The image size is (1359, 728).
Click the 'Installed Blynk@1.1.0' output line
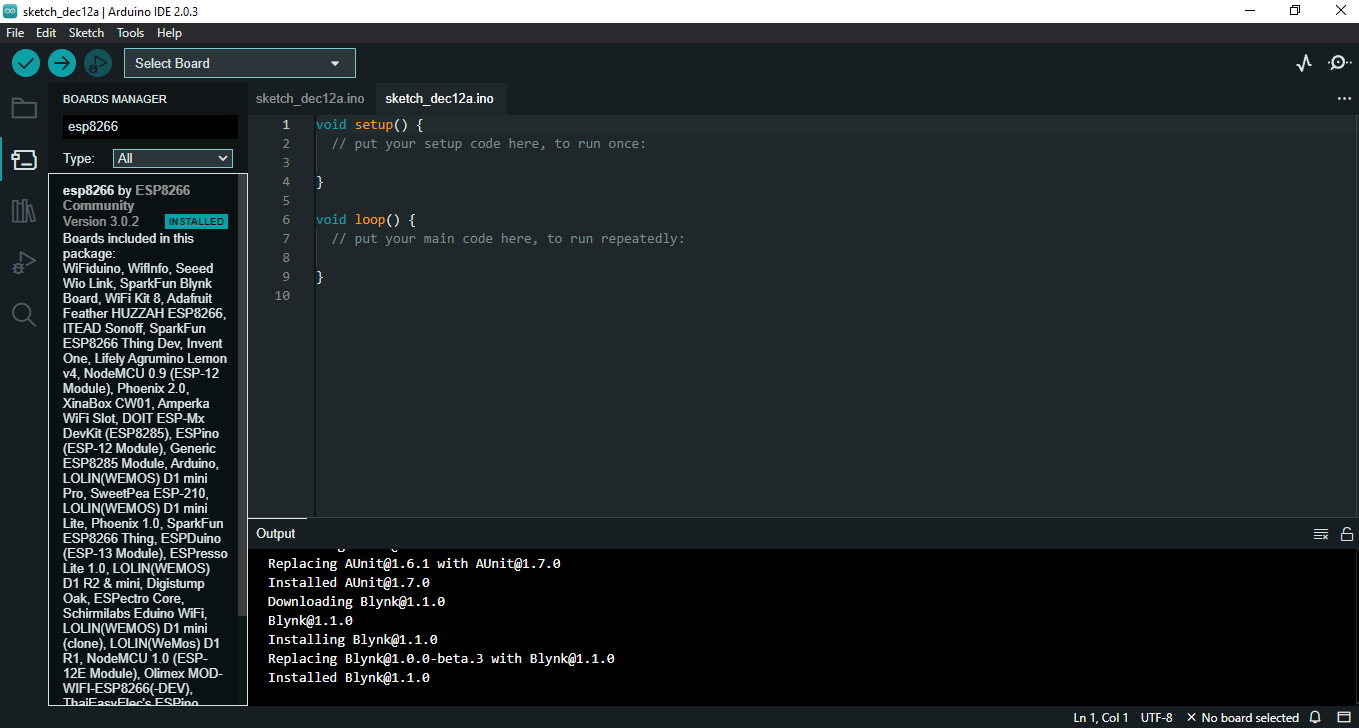coord(349,677)
